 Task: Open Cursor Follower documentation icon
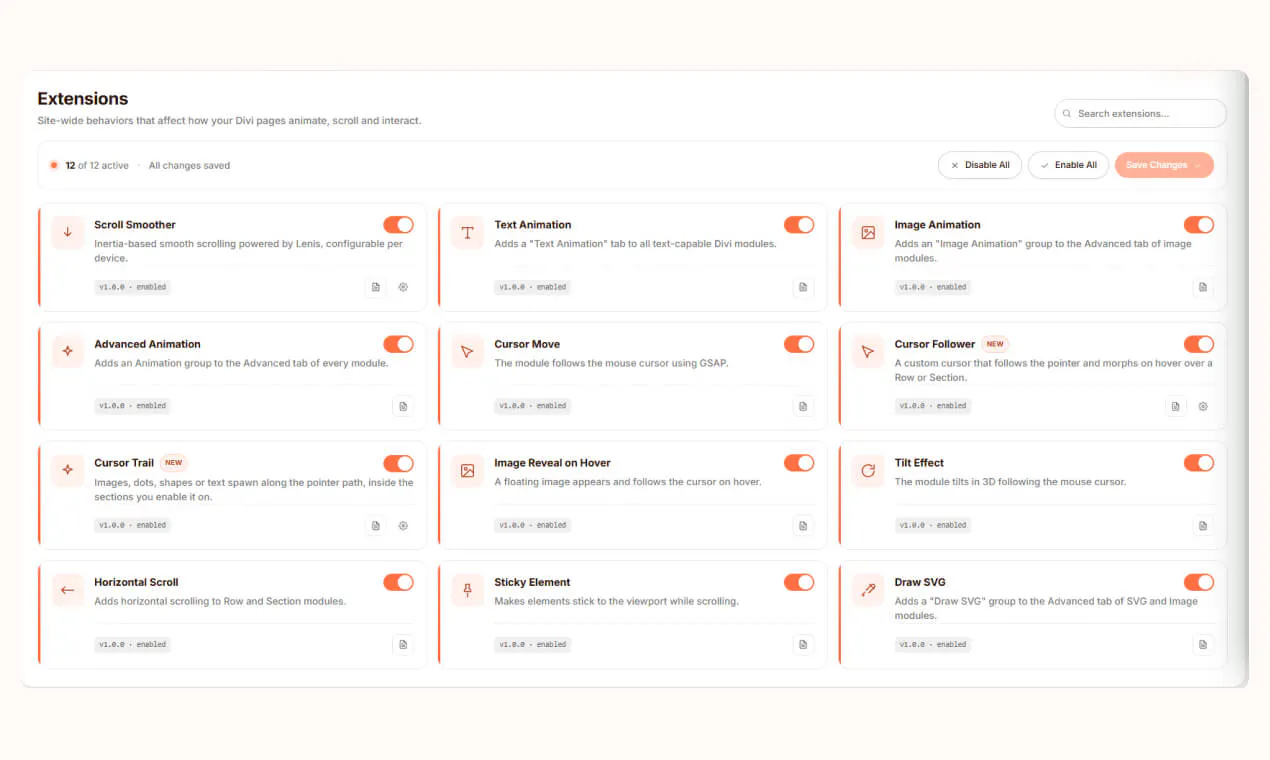(1176, 406)
